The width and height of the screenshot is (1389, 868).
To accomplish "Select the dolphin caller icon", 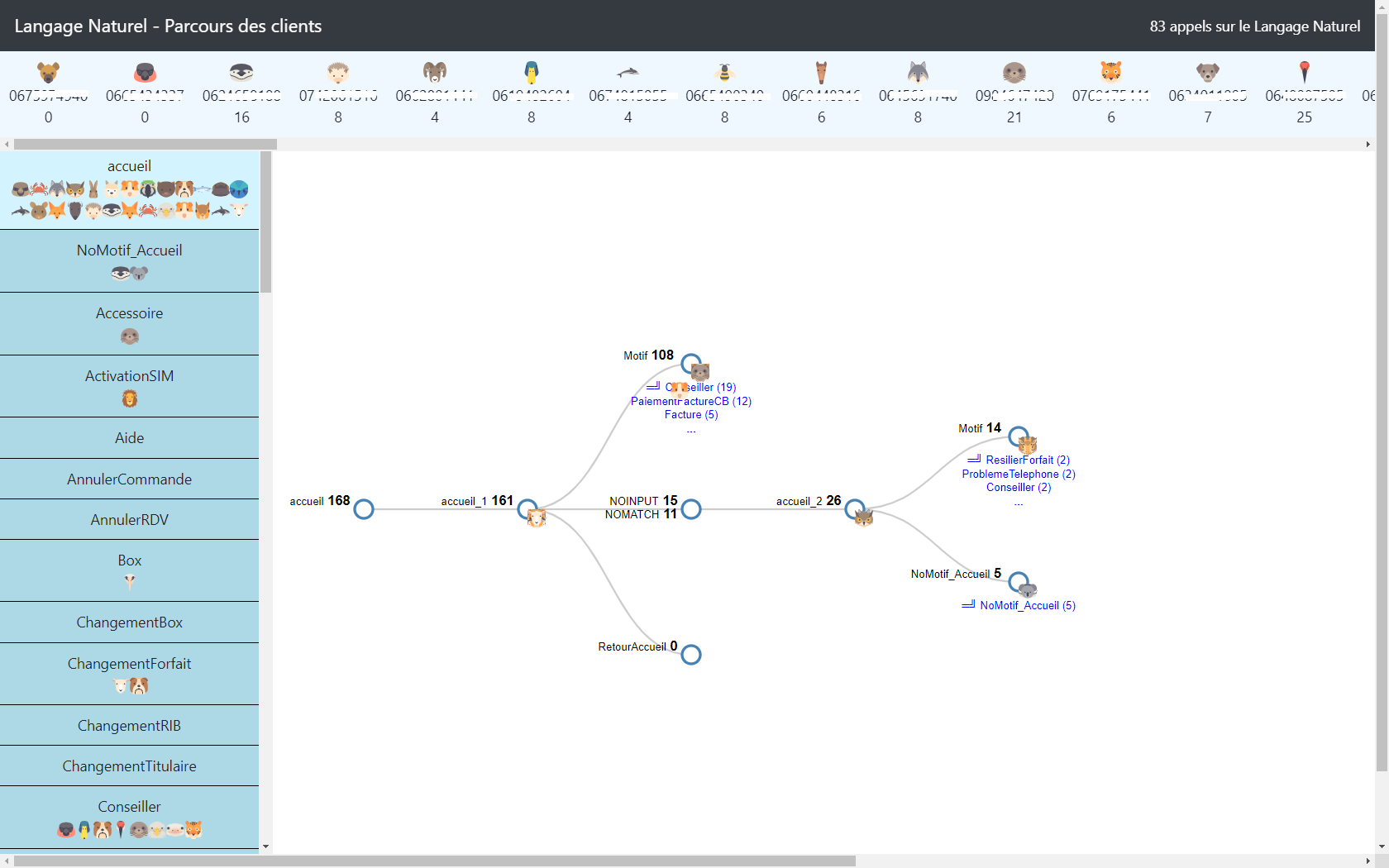I will [628, 72].
